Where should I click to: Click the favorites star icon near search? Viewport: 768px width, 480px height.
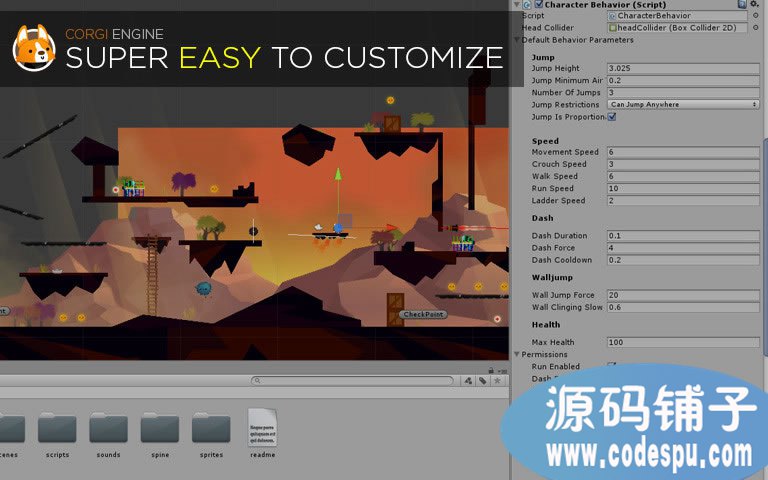pyautogui.click(x=498, y=381)
